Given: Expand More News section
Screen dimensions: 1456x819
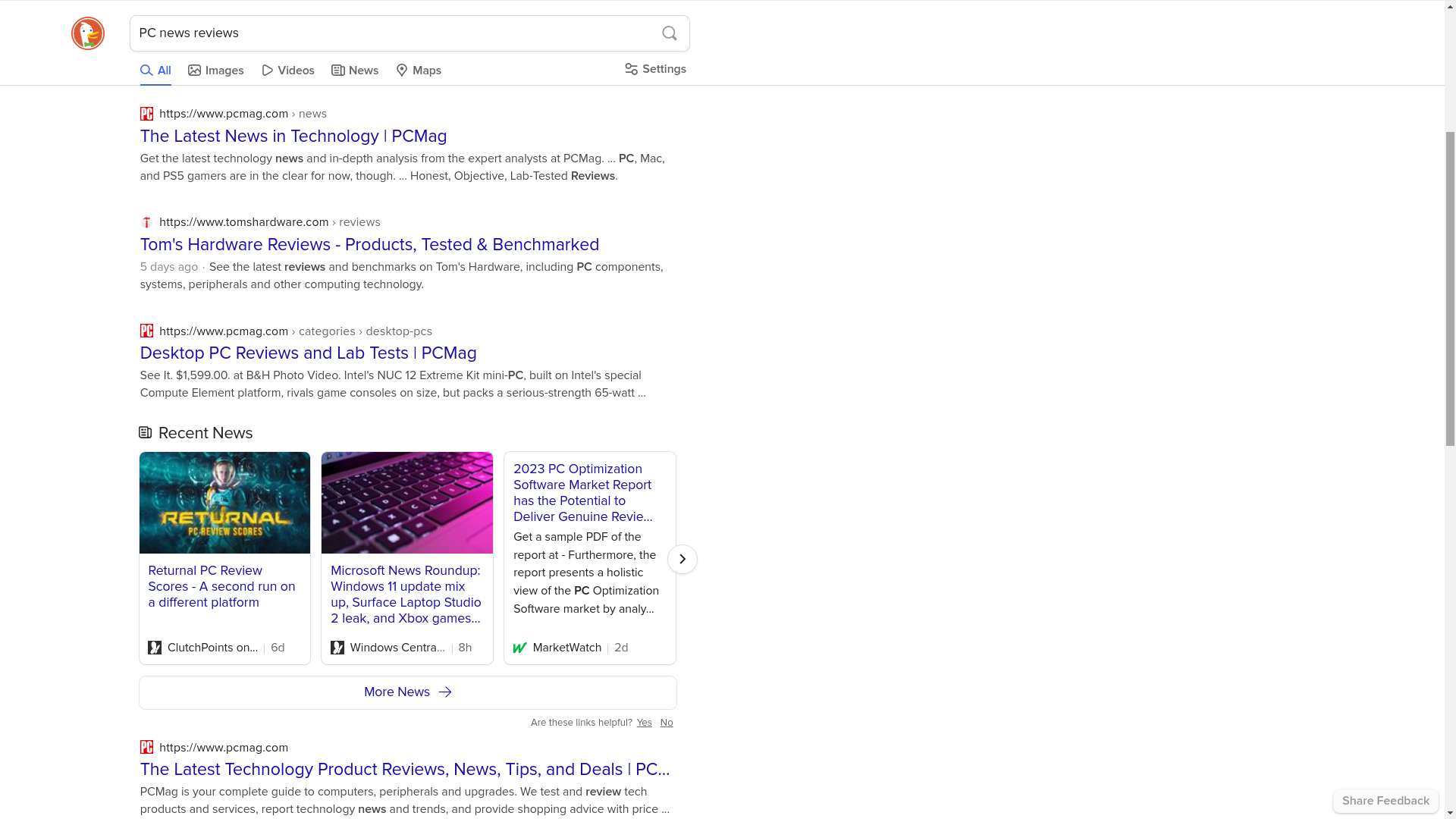Looking at the screenshot, I should [407, 692].
